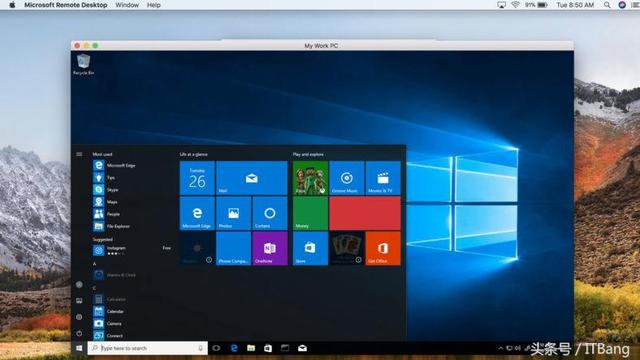Viewport: 640px width, 360px height.
Task: Open the Solitaire cards tile
Action: pos(347,248)
